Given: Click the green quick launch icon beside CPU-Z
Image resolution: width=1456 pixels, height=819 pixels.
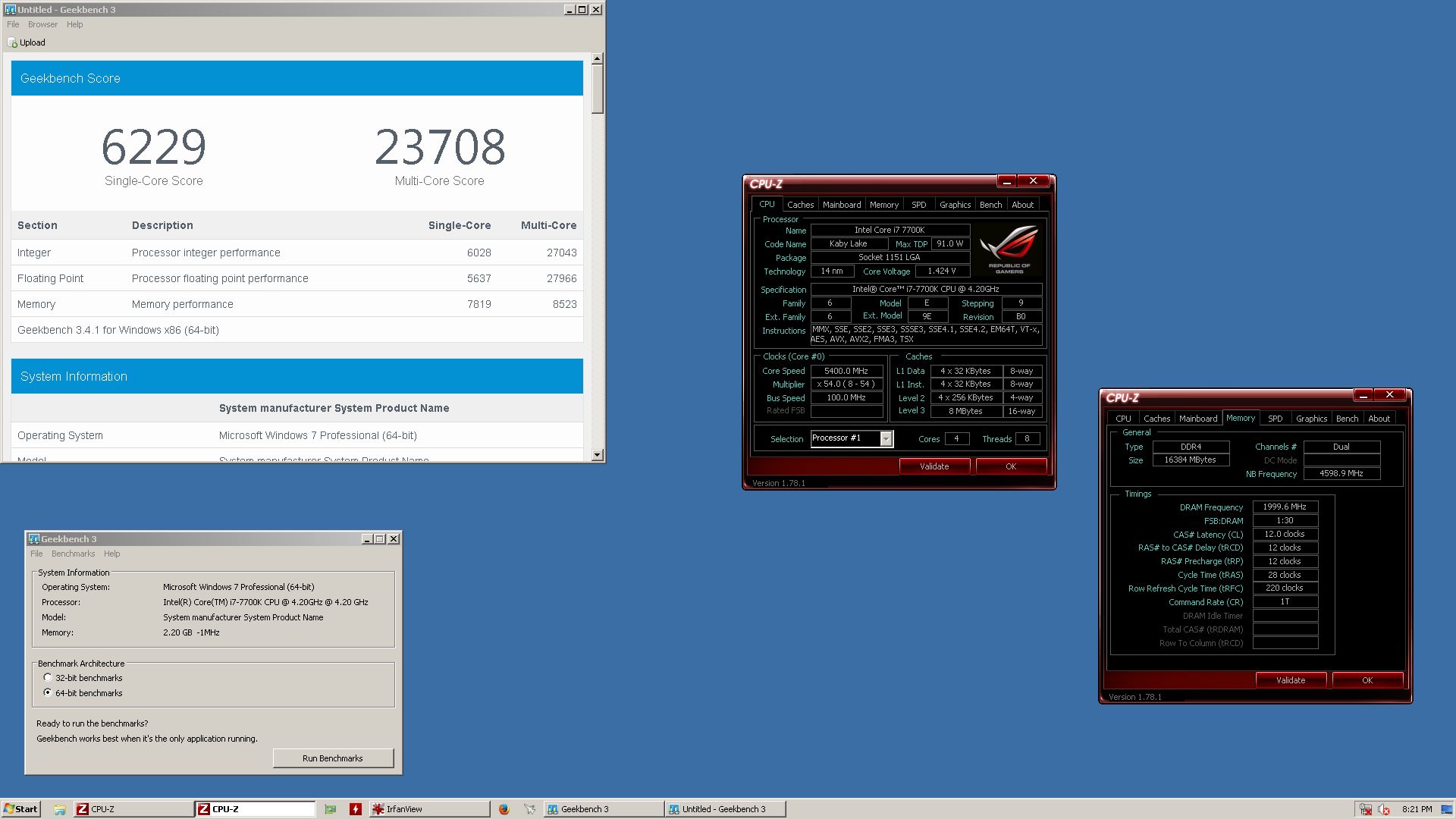Looking at the screenshot, I should coord(331,809).
